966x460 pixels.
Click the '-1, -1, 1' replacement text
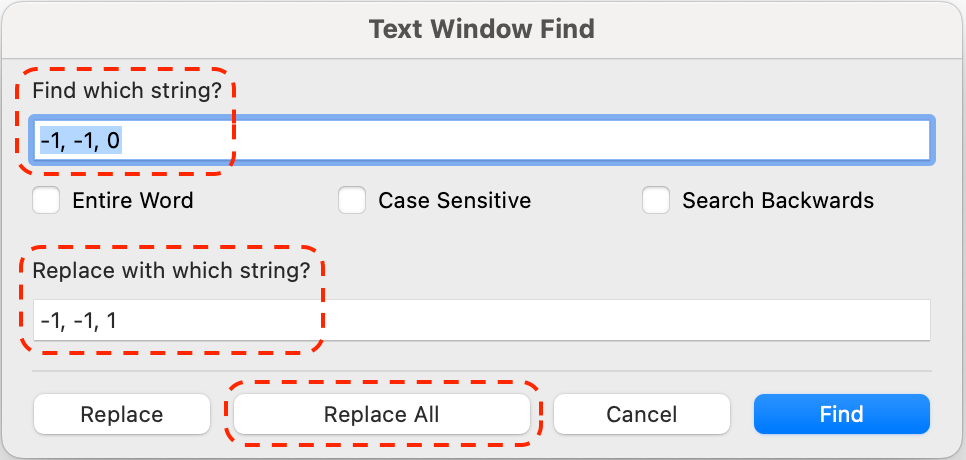tap(80, 320)
